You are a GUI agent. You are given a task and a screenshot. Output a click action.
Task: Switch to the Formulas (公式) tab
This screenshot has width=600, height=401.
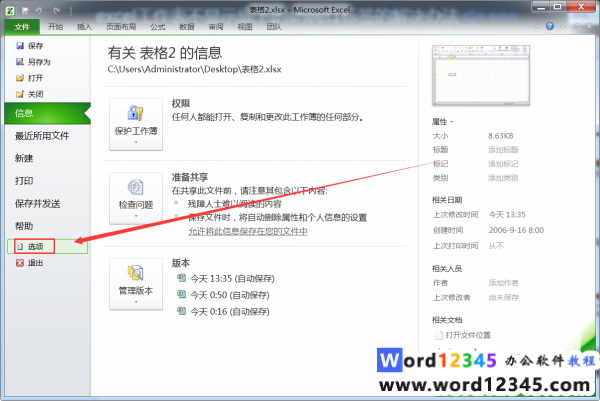click(x=158, y=27)
